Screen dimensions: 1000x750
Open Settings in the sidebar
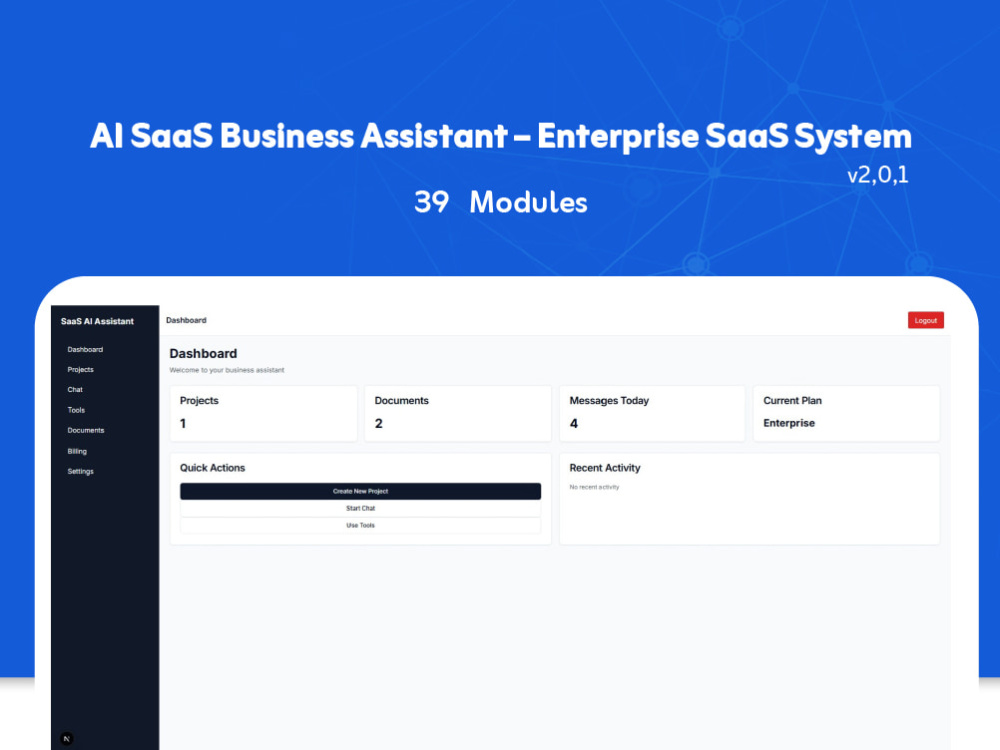(x=80, y=471)
